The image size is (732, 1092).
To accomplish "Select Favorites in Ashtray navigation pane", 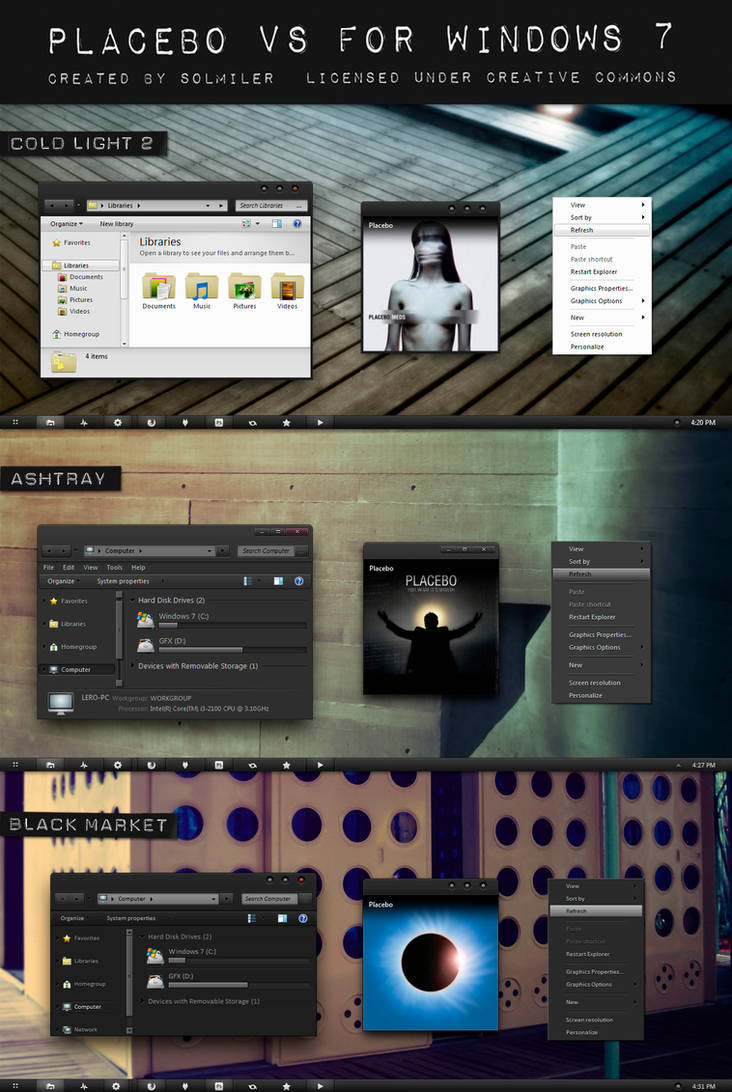I will pyautogui.click(x=68, y=601).
